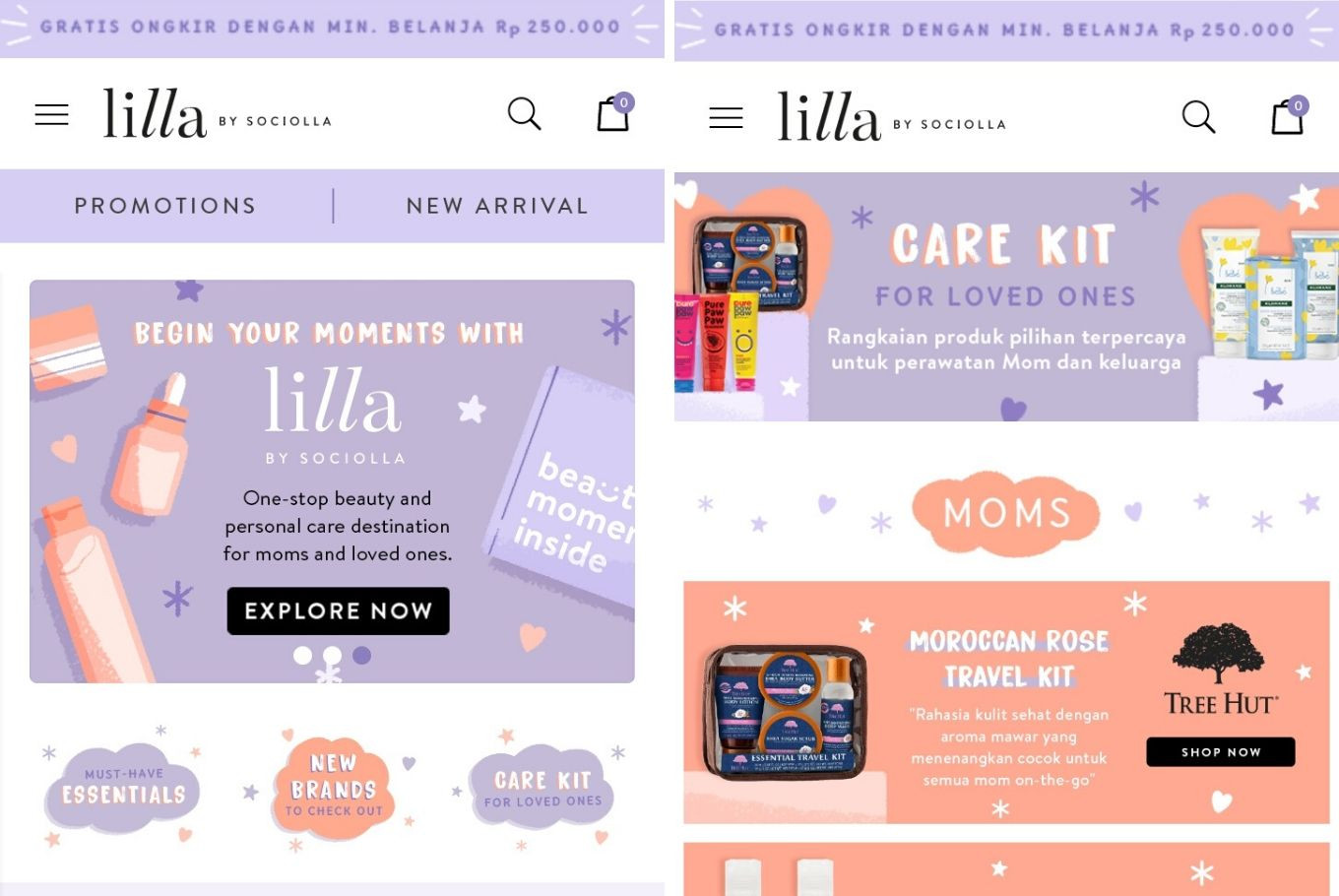Click the Care Kit top banner
Image resolution: width=1339 pixels, height=896 pixels.
coord(1006,297)
